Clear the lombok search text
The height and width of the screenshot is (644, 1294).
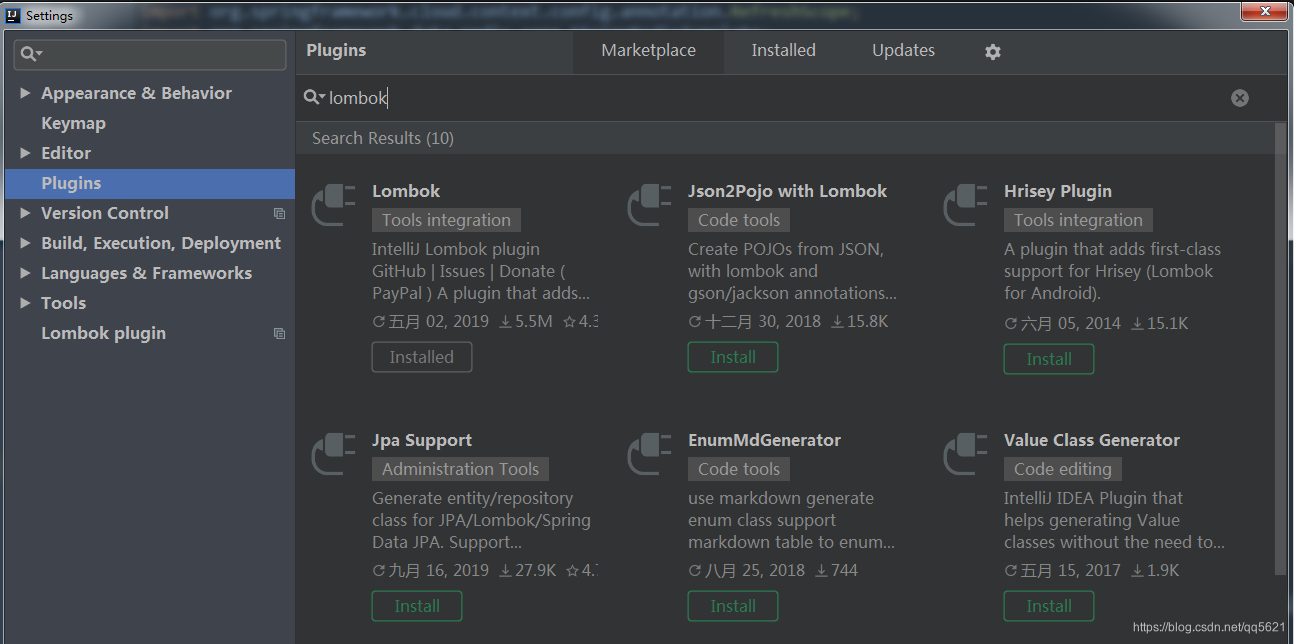(1240, 98)
